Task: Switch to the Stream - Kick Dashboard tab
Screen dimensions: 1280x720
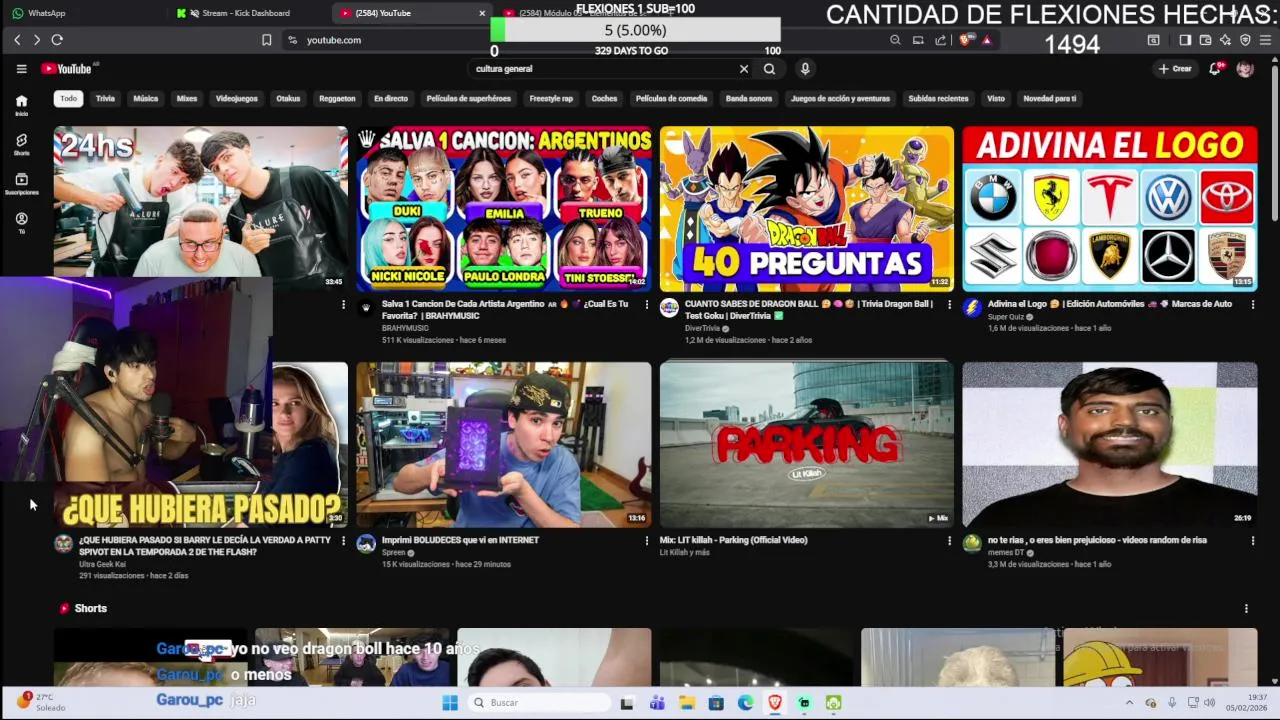Action: tap(245, 13)
